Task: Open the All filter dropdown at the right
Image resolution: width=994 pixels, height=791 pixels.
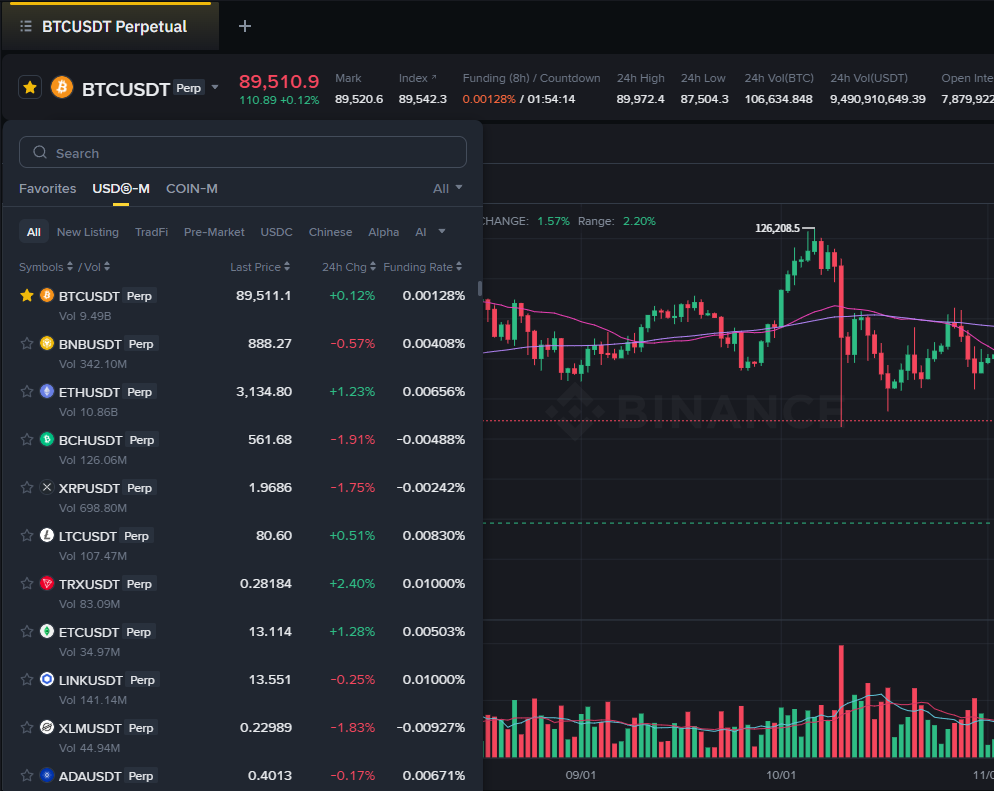Action: (x=448, y=188)
